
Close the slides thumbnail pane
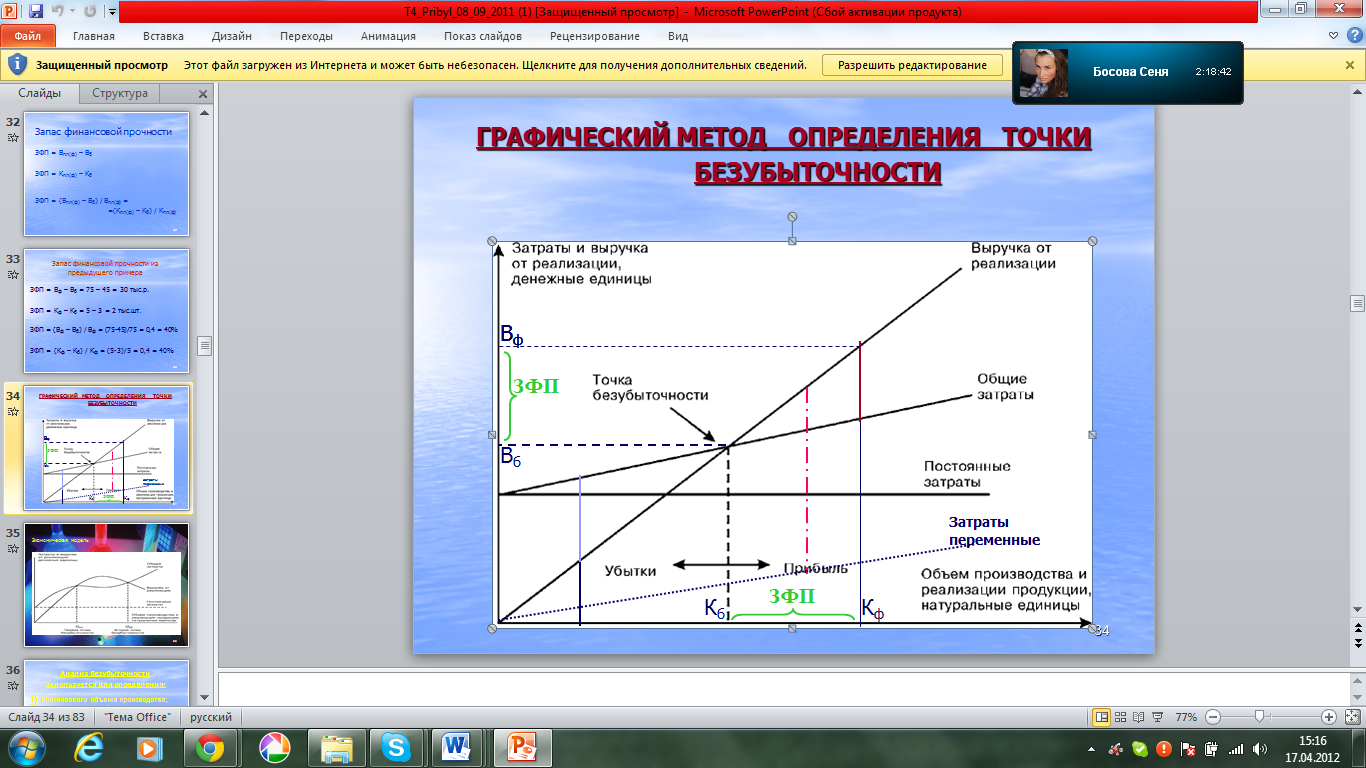pyautogui.click(x=203, y=94)
